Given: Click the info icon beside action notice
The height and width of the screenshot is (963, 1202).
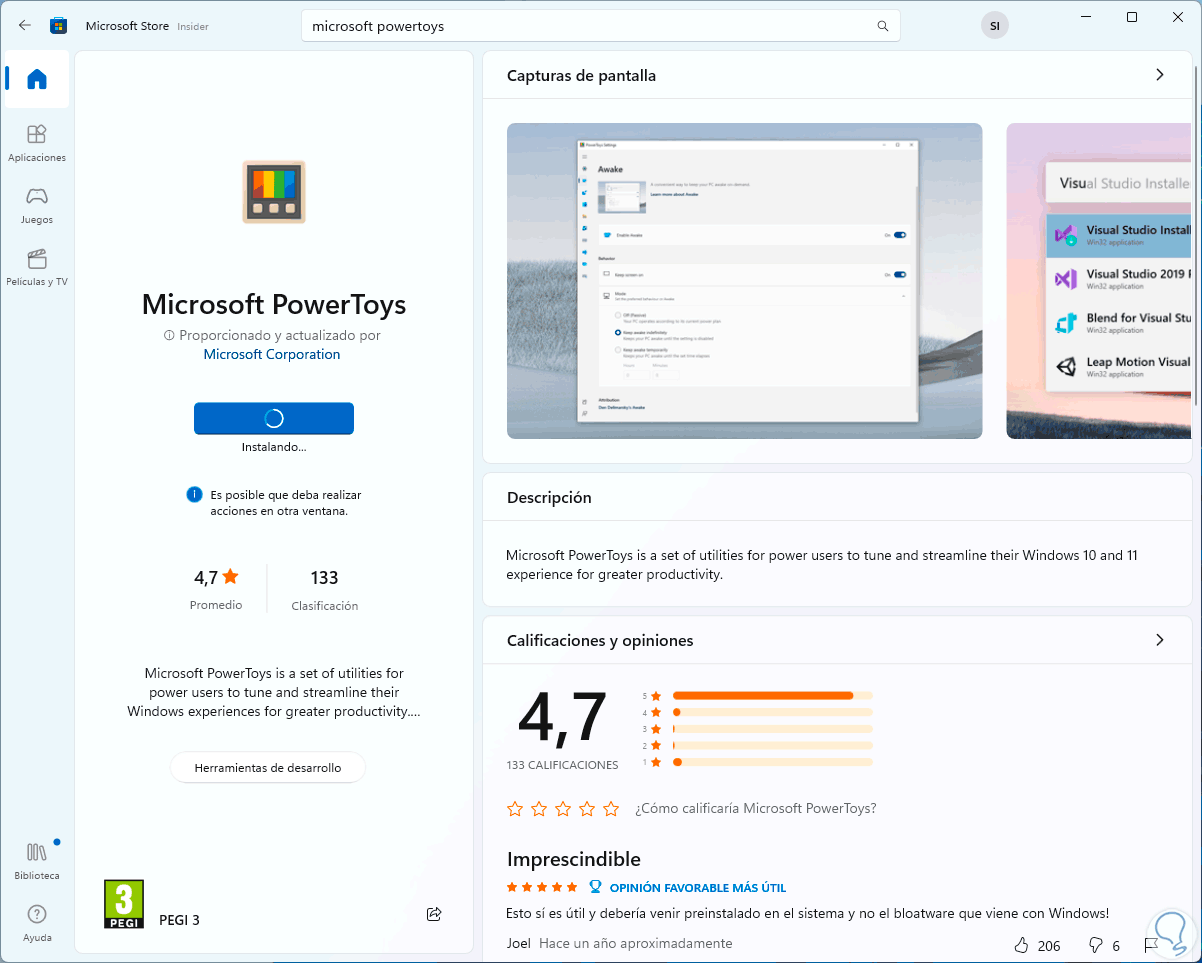Looking at the screenshot, I should click(x=195, y=495).
